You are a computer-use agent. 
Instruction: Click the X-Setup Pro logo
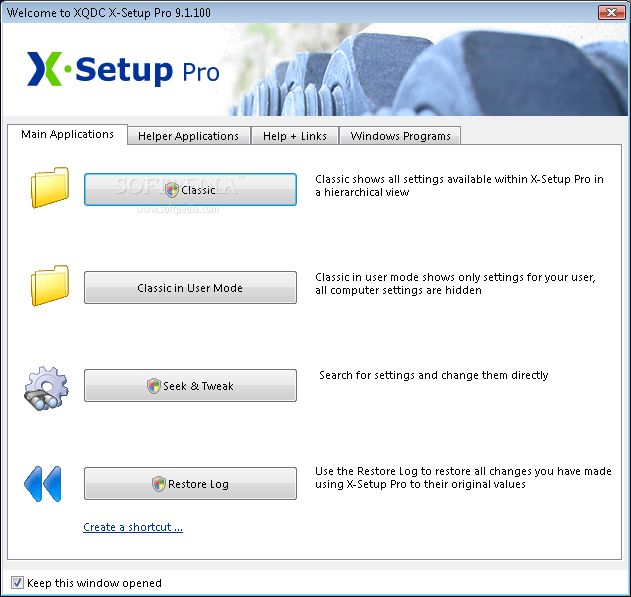(123, 69)
